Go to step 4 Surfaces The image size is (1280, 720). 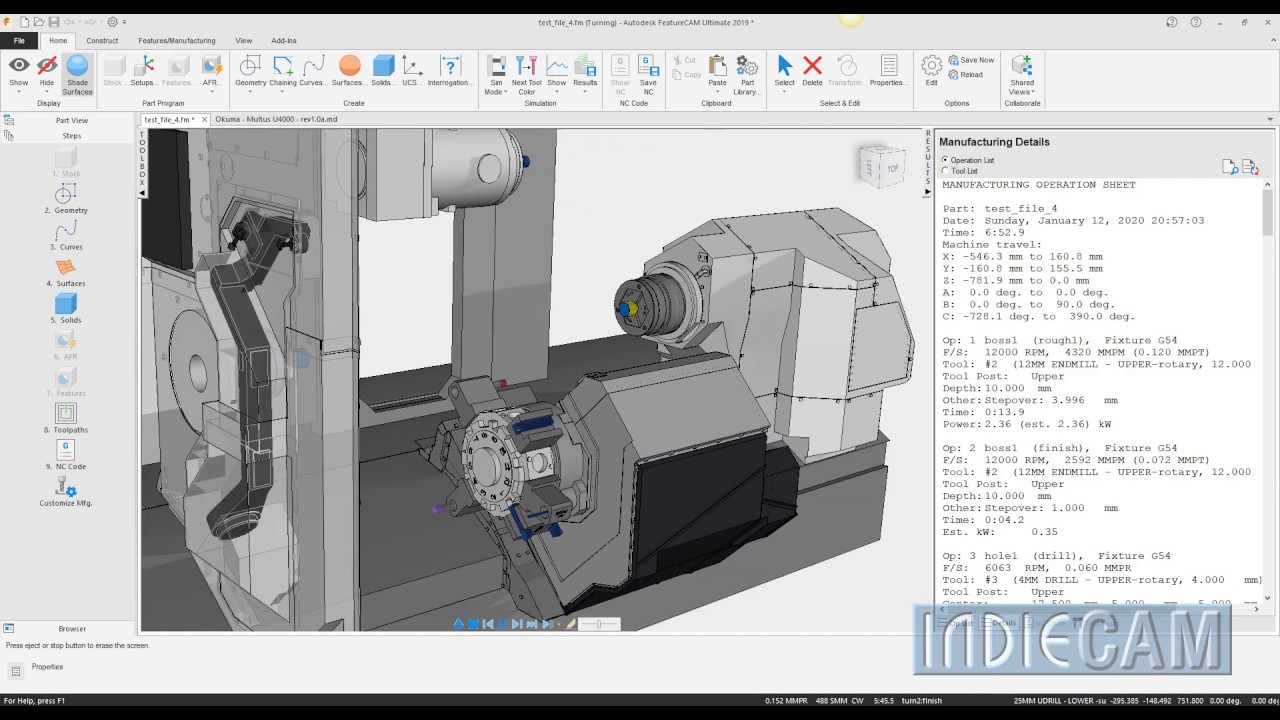pyautogui.click(x=66, y=272)
